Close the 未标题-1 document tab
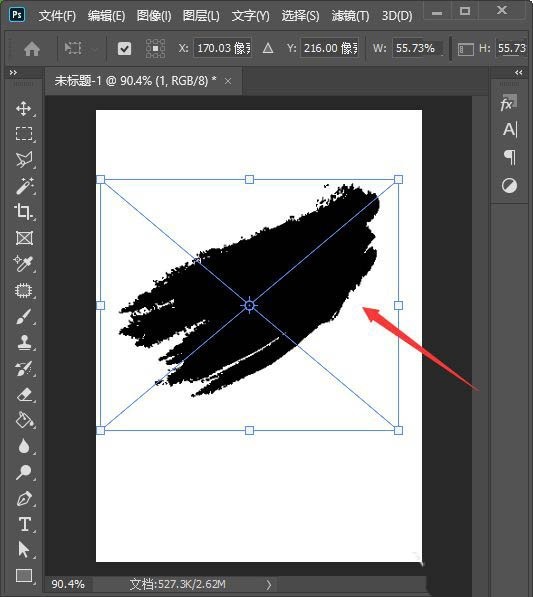The width and height of the screenshot is (533, 597). (x=228, y=81)
